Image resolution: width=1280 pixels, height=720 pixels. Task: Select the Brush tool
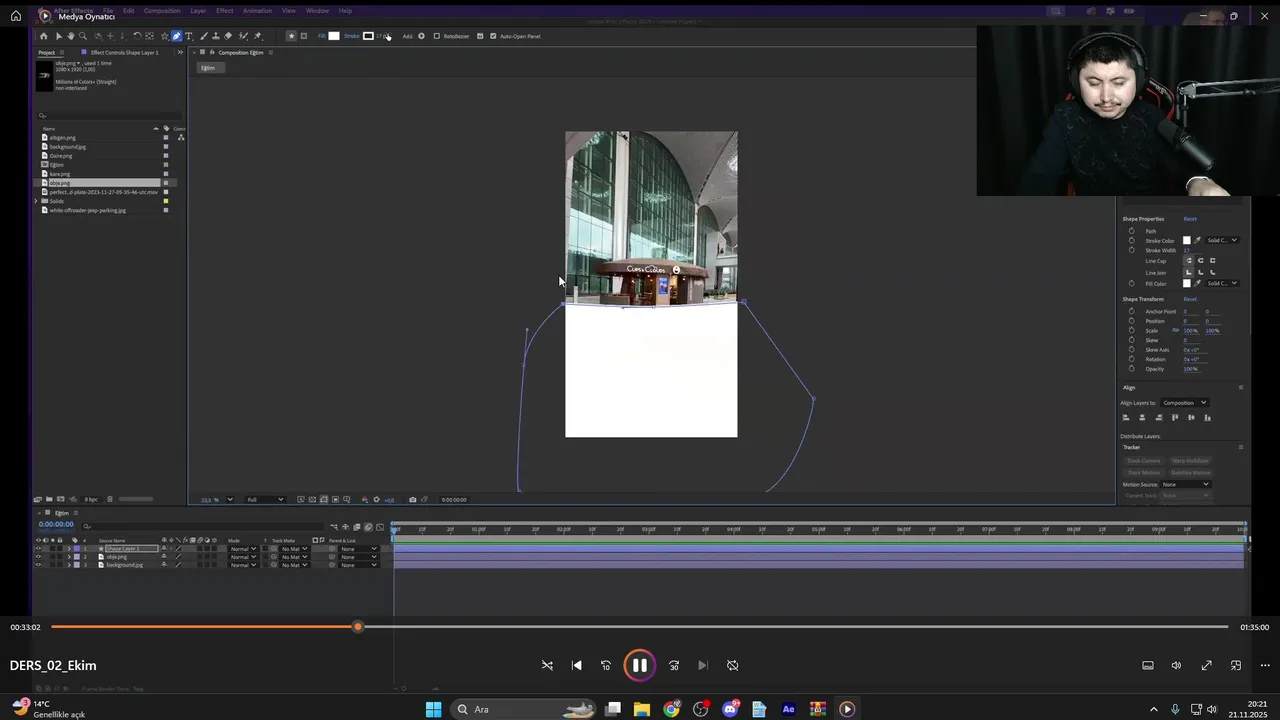pos(204,36)
